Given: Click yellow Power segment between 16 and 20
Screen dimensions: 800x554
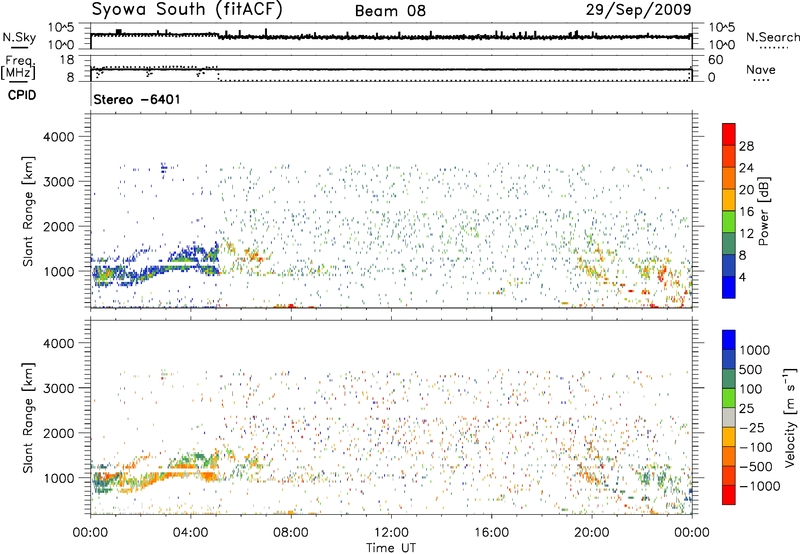Looking at the screenshot, I should [729, 200].
